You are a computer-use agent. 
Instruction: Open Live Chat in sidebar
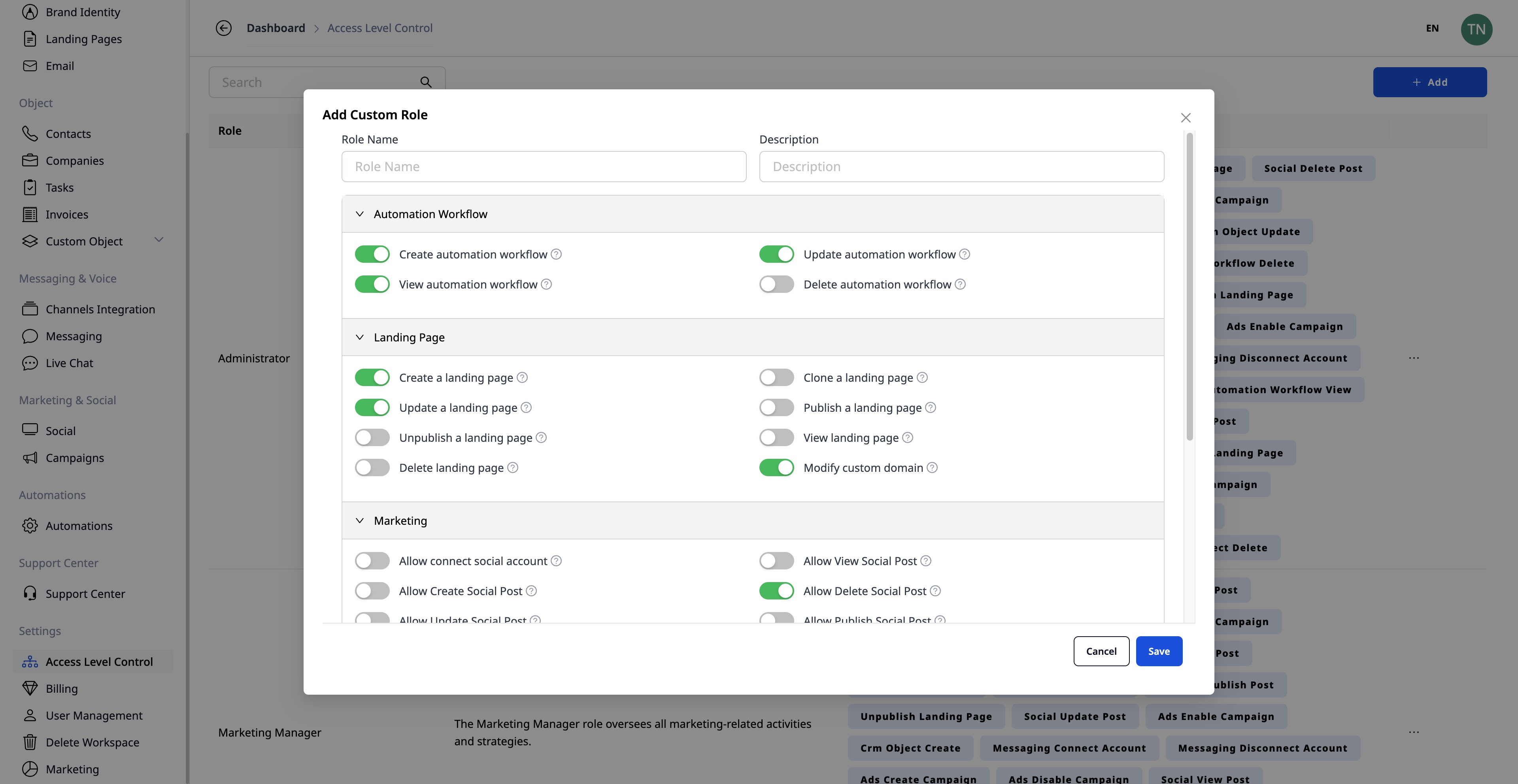click(69, 363)
